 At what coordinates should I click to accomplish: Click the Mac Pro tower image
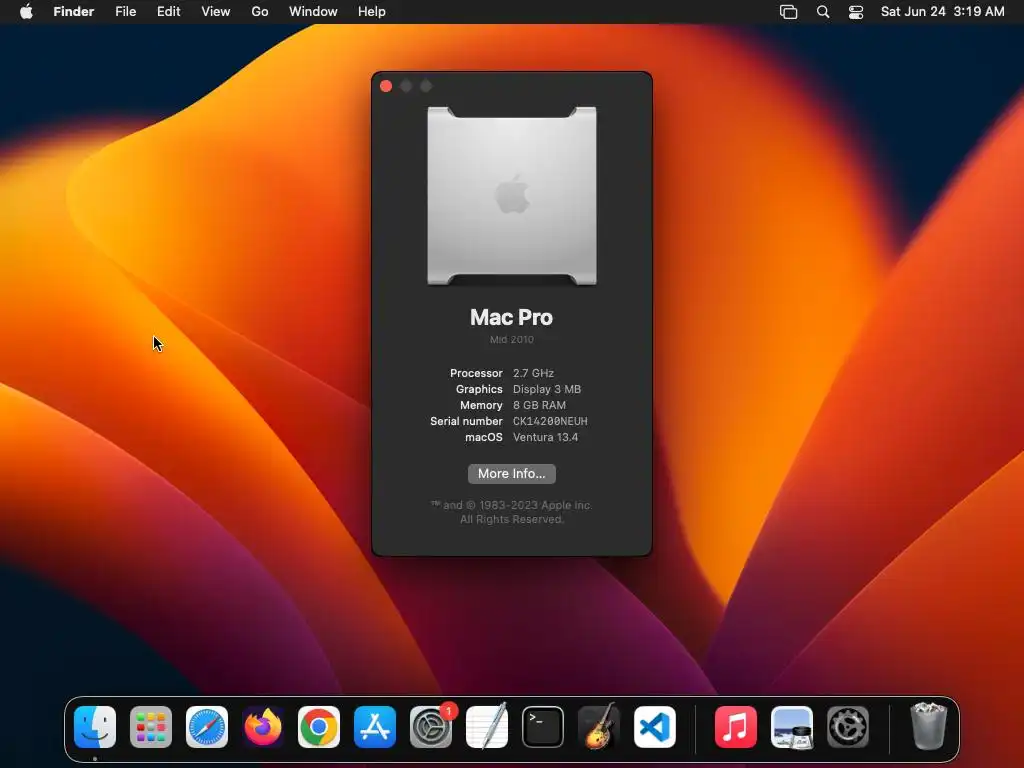coord(512,195)
